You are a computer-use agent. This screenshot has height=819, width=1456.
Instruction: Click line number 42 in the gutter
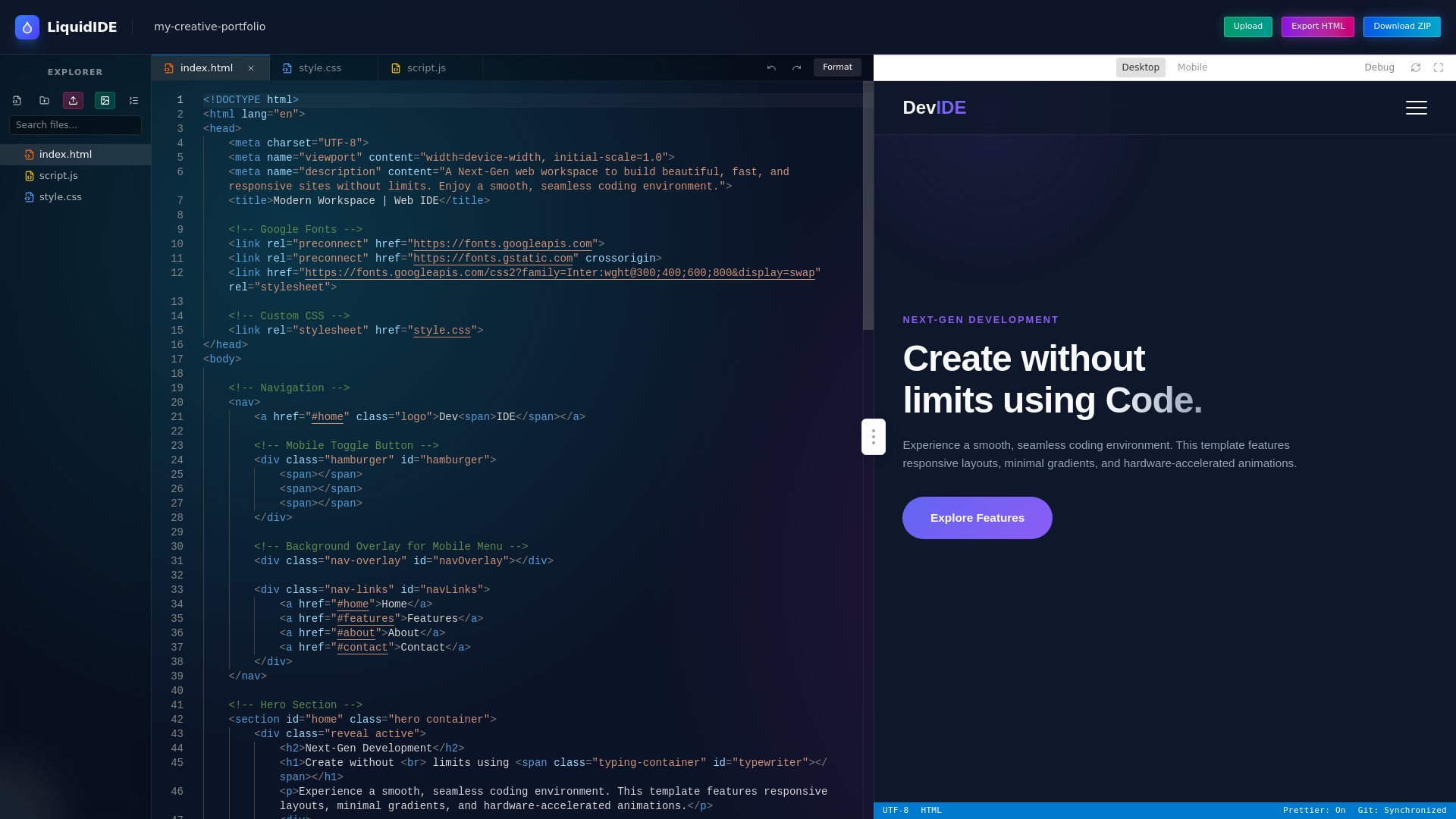click(177, 720)
